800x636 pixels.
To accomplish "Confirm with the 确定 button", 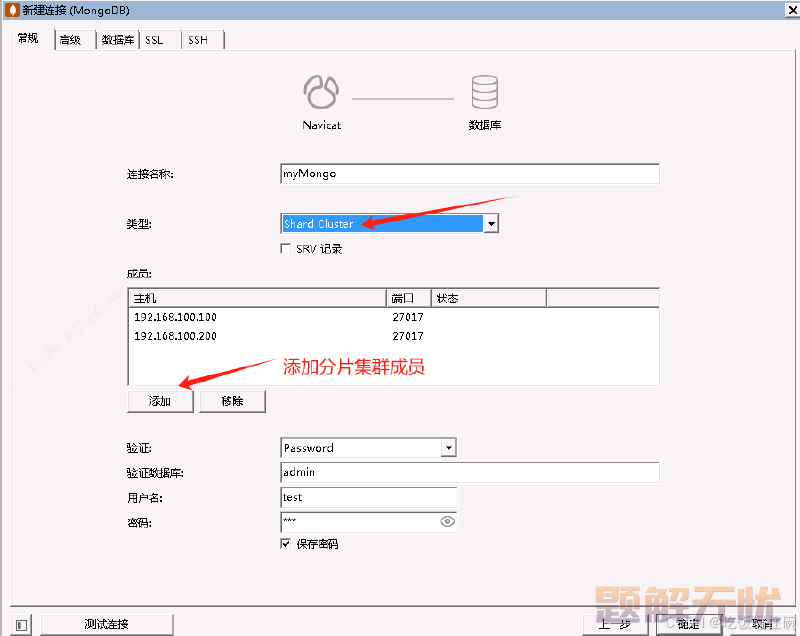I will point(689,624).
